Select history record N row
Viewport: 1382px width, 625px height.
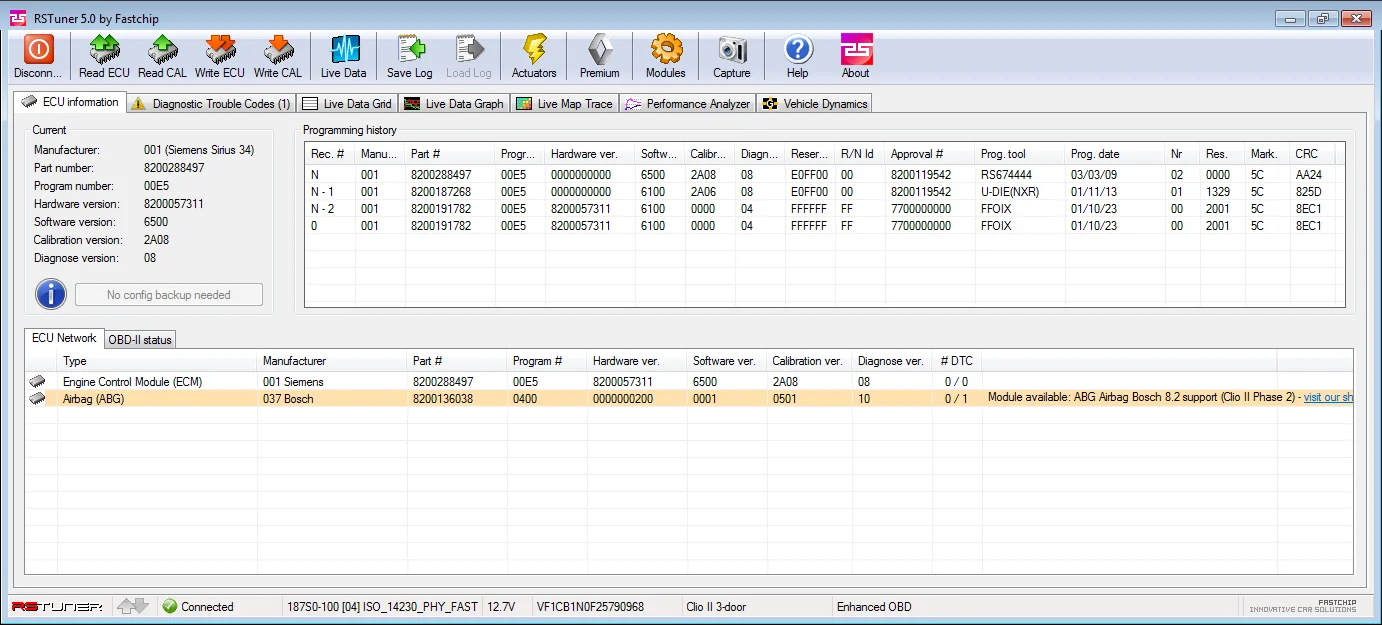coord(825,174)
